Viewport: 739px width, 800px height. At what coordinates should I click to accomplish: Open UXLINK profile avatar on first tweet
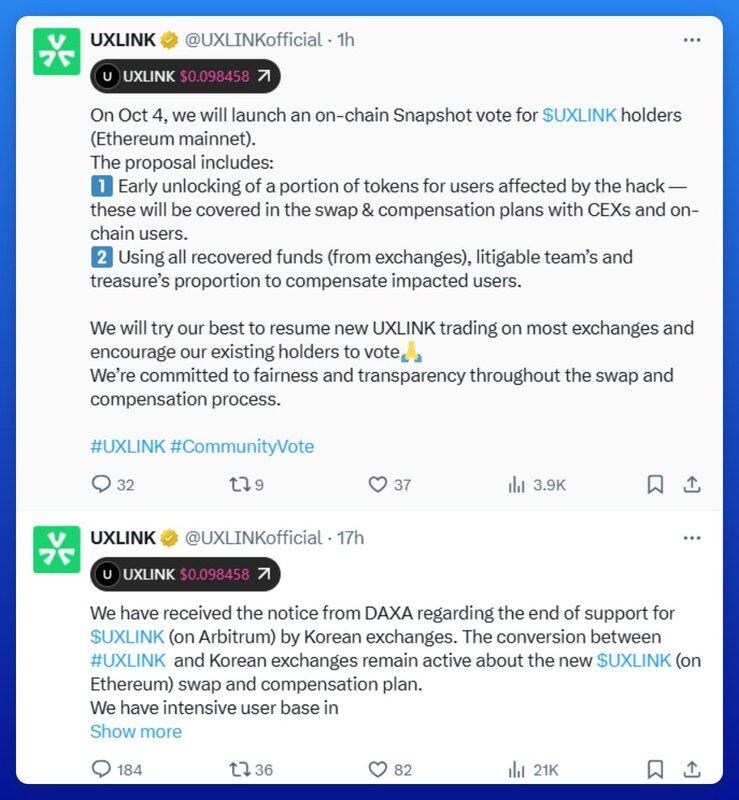tap(57, 51)
